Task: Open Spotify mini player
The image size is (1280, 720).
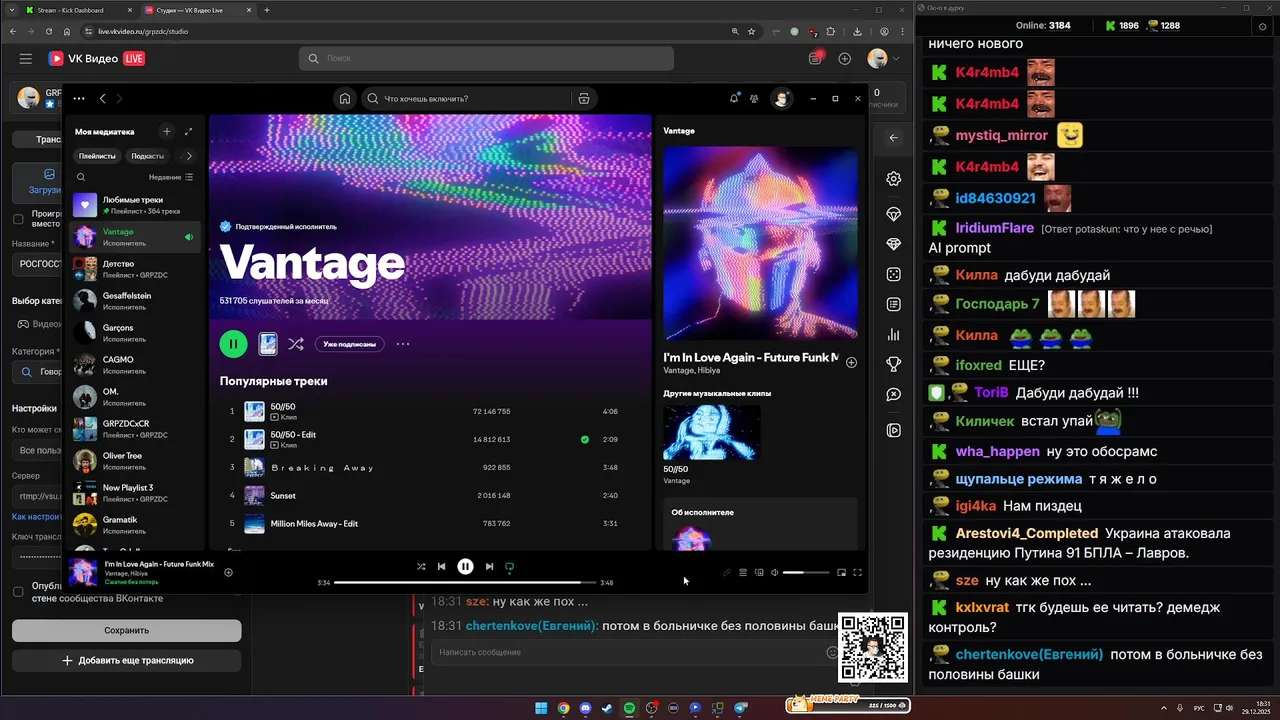Action: (x=841, y=572)
